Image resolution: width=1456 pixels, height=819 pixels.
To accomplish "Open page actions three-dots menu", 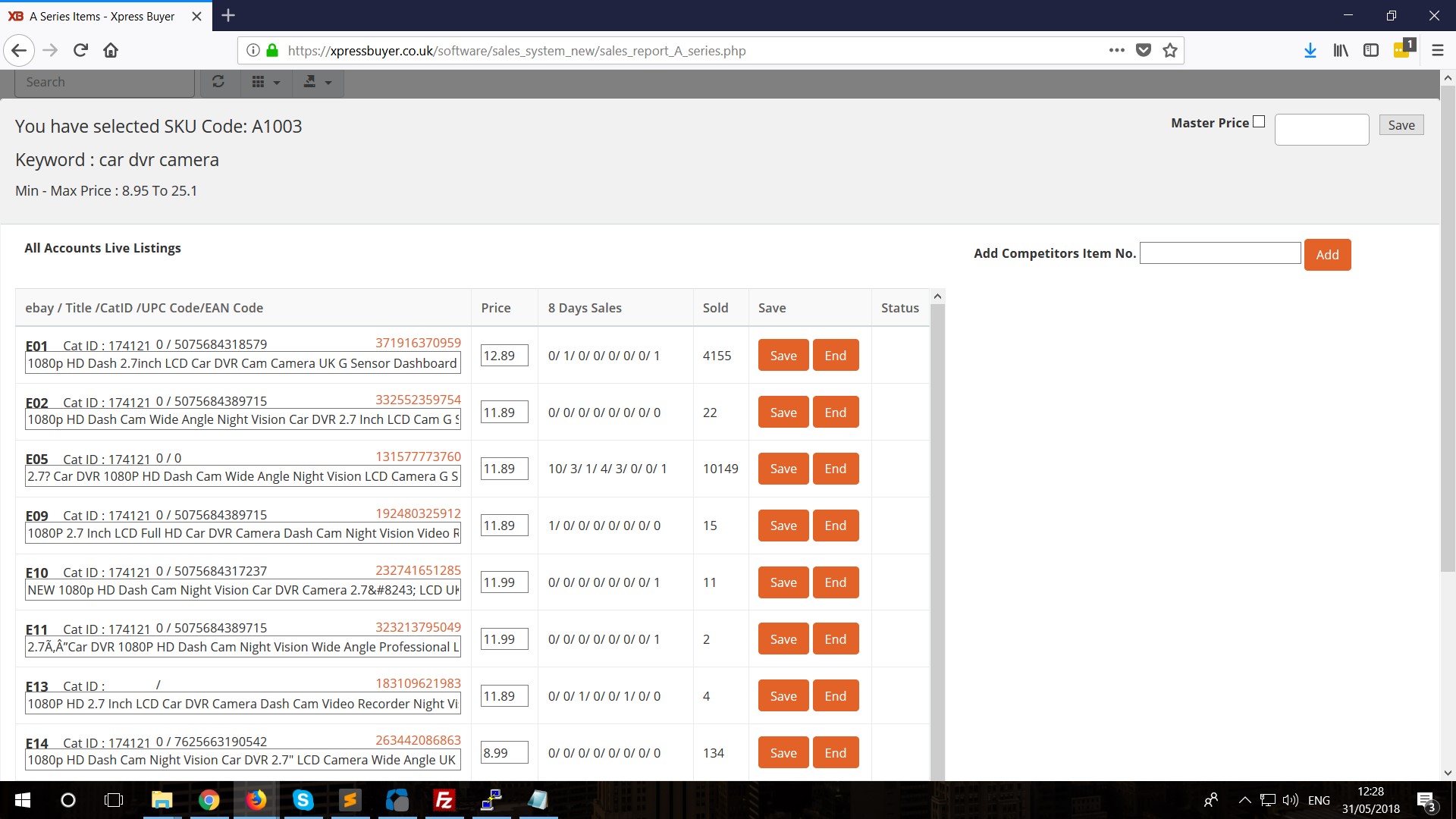I will coord(1116,51).
